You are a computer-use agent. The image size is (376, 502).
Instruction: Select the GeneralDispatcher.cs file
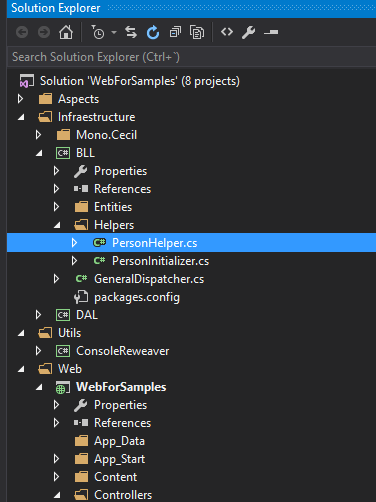[149, 279]
